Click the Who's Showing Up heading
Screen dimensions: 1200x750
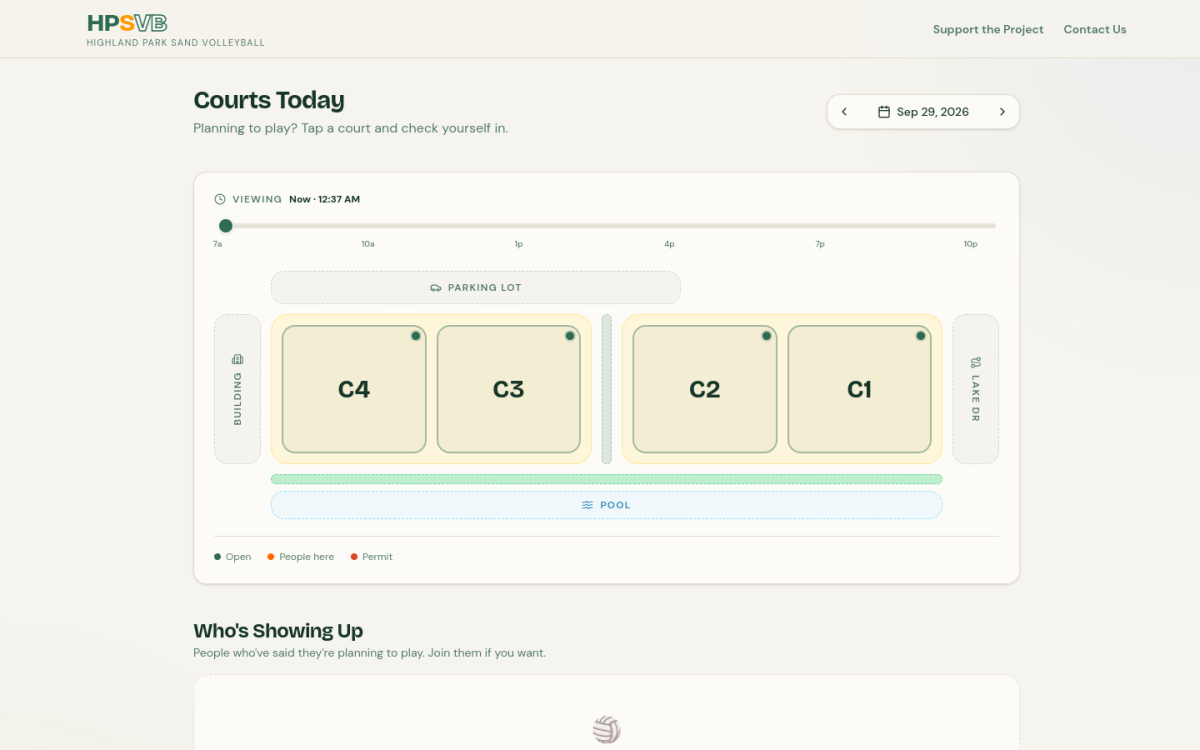tap(278, 630)
